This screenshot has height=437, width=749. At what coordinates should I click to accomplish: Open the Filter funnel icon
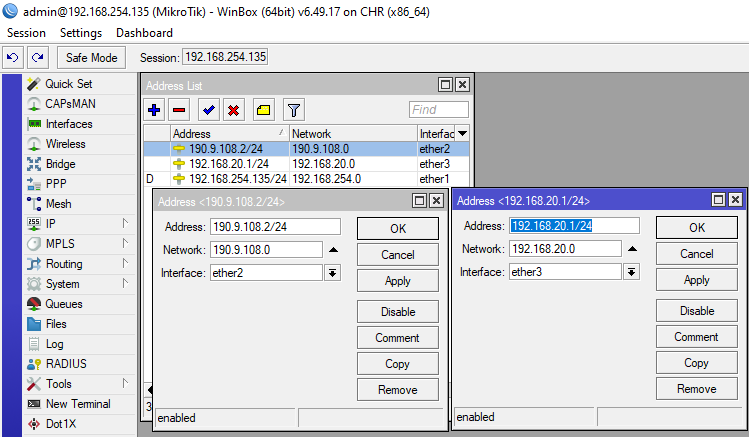pos(294,110)
